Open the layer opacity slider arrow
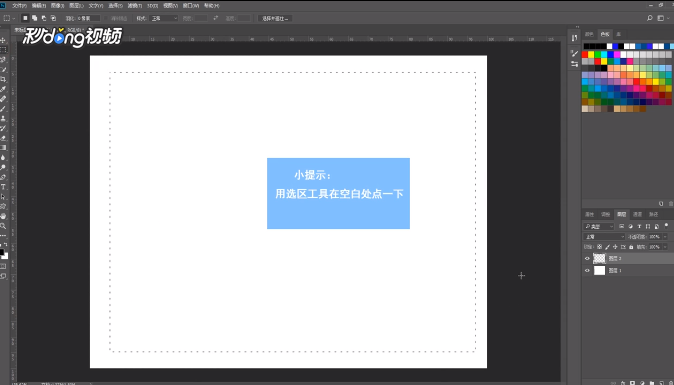This screenshot has width=674, height=385. coord(665,237)
